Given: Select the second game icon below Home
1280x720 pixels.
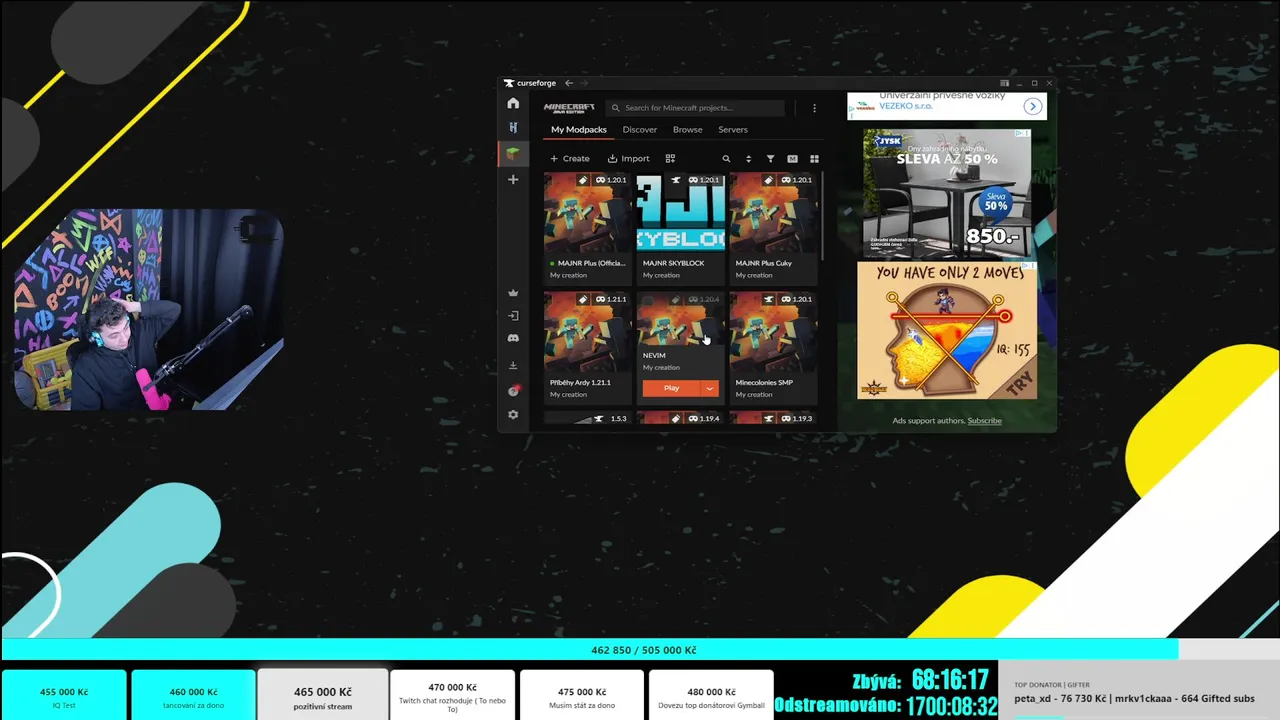Looking at the screenshot, I should point(513,128).
